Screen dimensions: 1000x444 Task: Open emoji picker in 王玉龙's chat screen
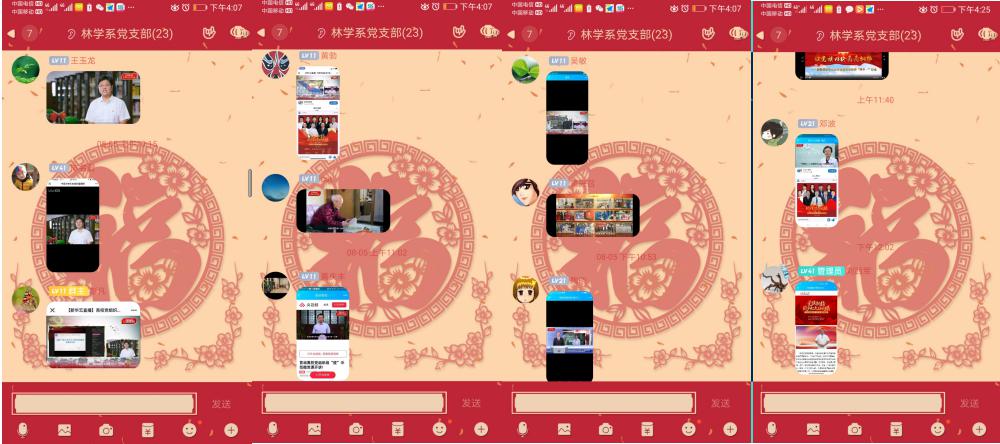point(189,429)
